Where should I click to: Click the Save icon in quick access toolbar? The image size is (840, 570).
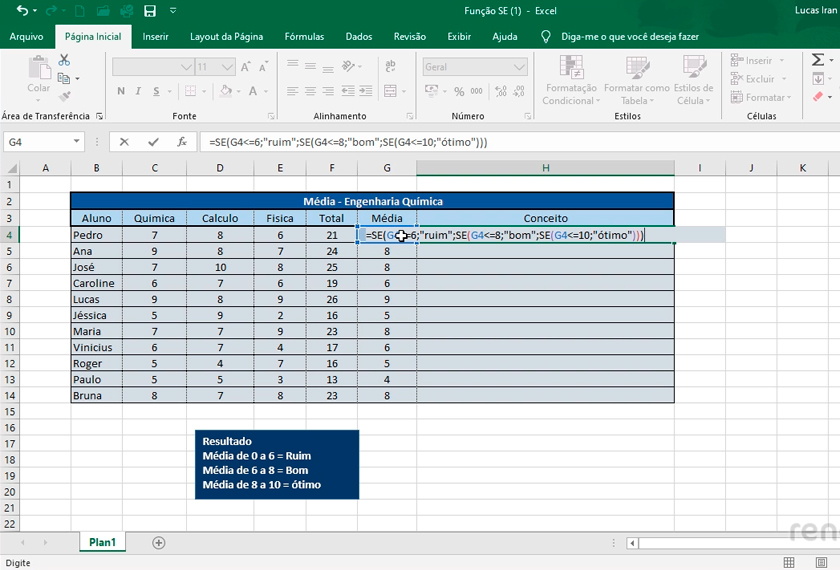pos(150,11)
